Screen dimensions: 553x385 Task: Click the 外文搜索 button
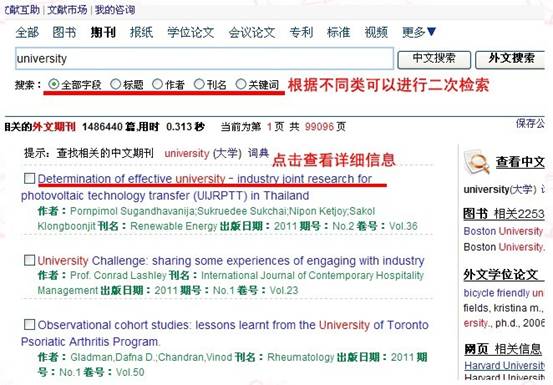pos(510,60)
